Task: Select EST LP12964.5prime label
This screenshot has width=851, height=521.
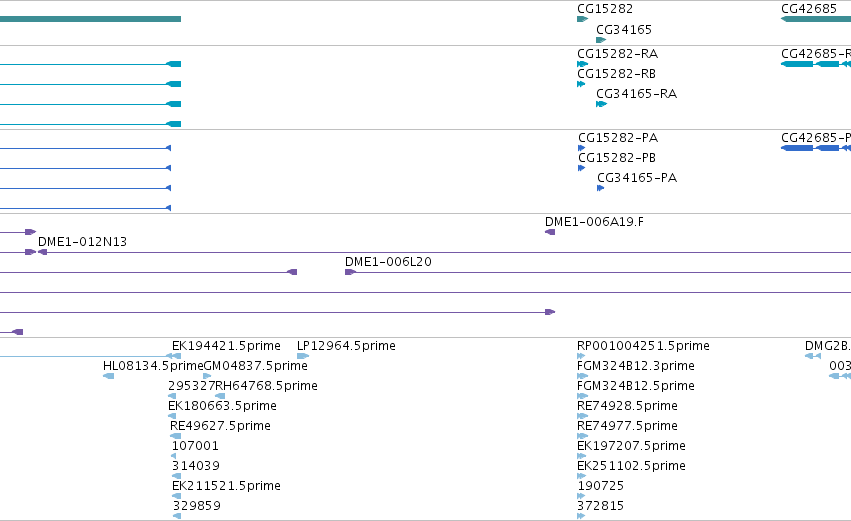Action: [346, 346]
